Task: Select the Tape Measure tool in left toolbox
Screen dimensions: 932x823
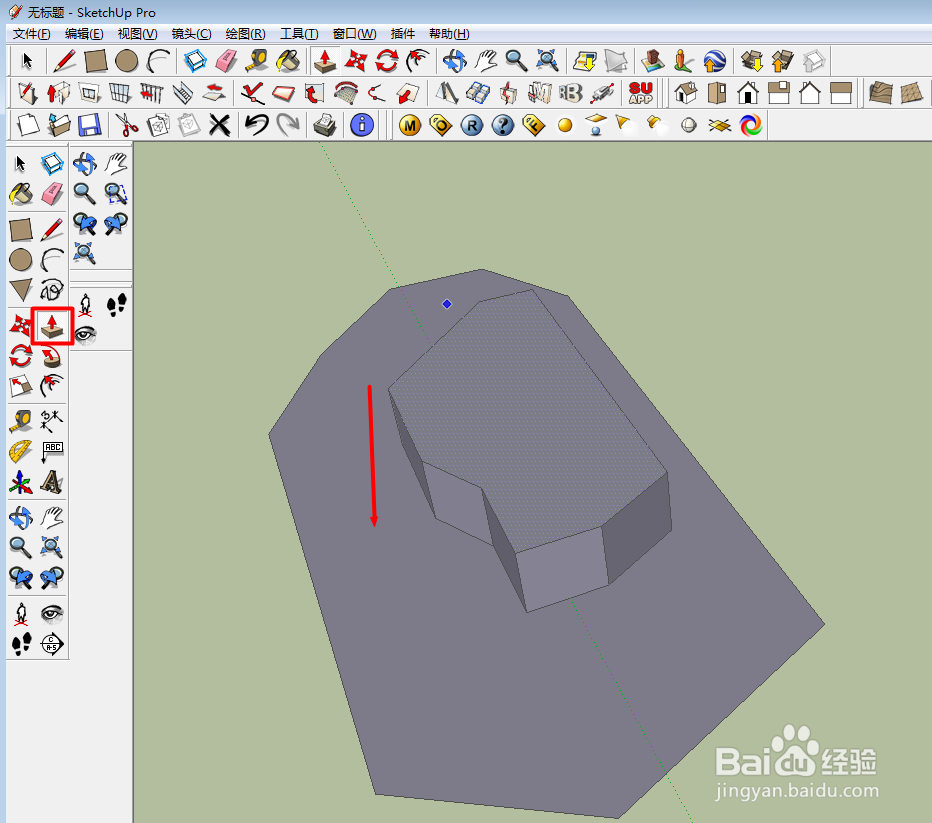Action: tap(21, 421)
